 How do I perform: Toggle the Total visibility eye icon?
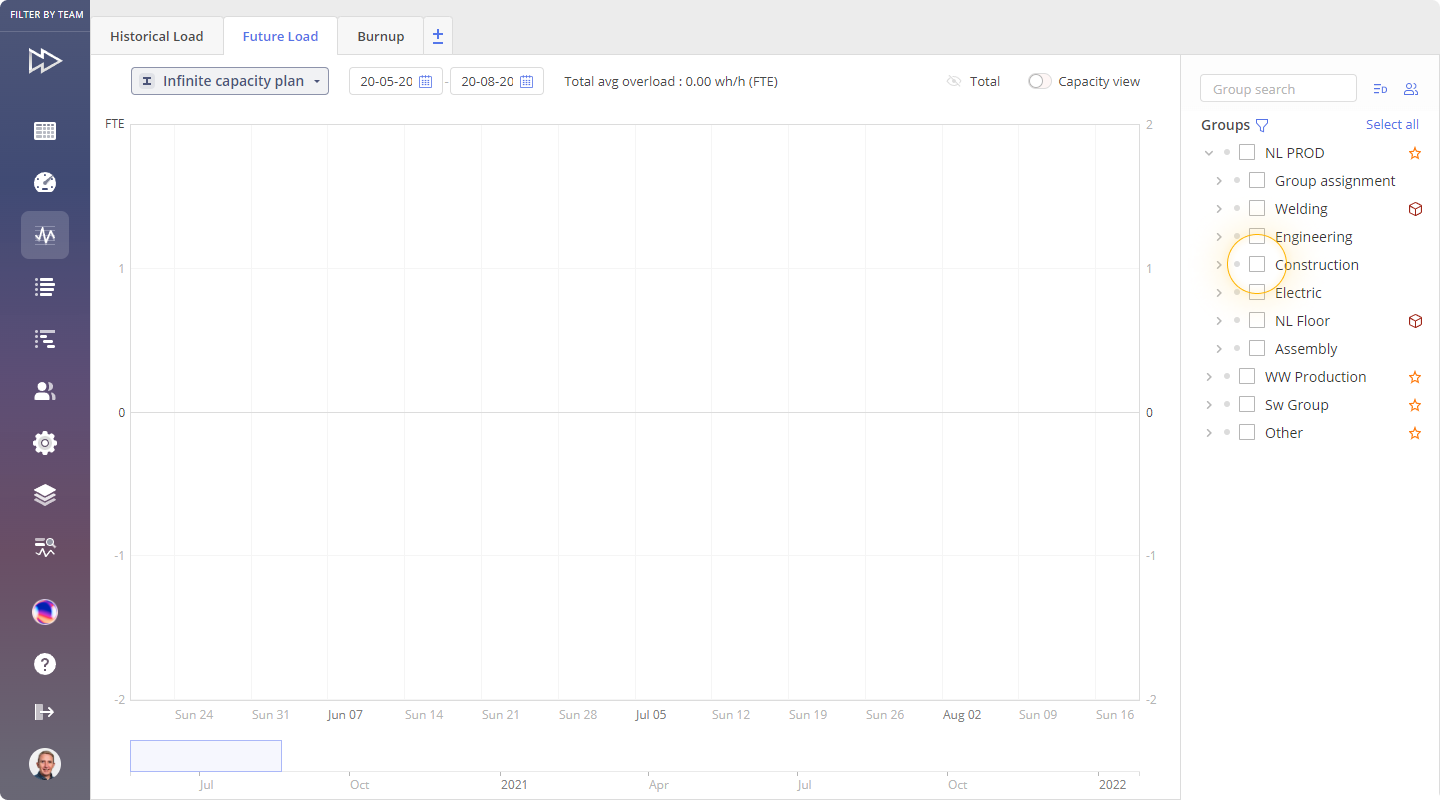(954, 82)
